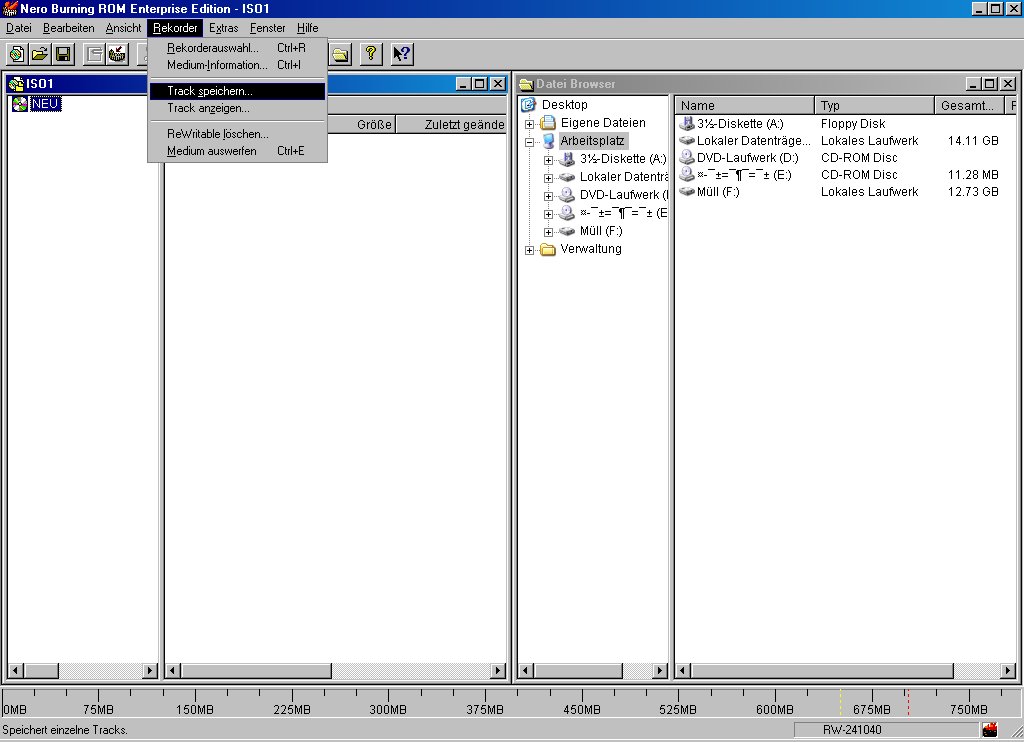Choose Medium auswerfen menu entry

click(237, 151)
